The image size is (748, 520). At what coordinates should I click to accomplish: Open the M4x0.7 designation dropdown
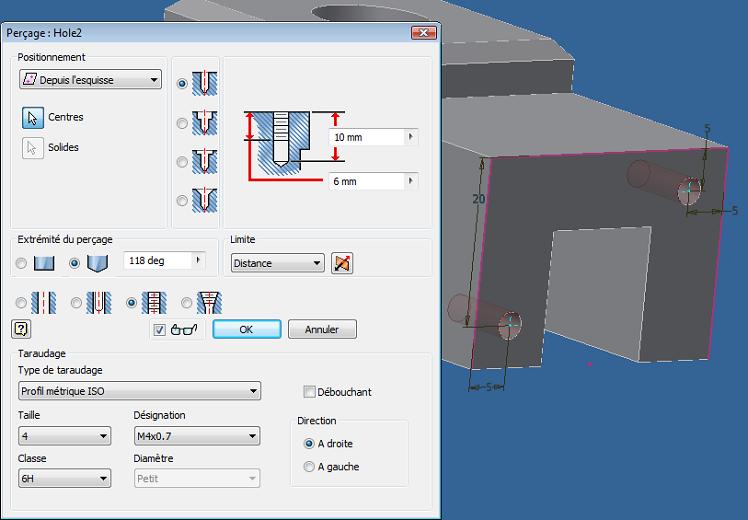(196, 436)
